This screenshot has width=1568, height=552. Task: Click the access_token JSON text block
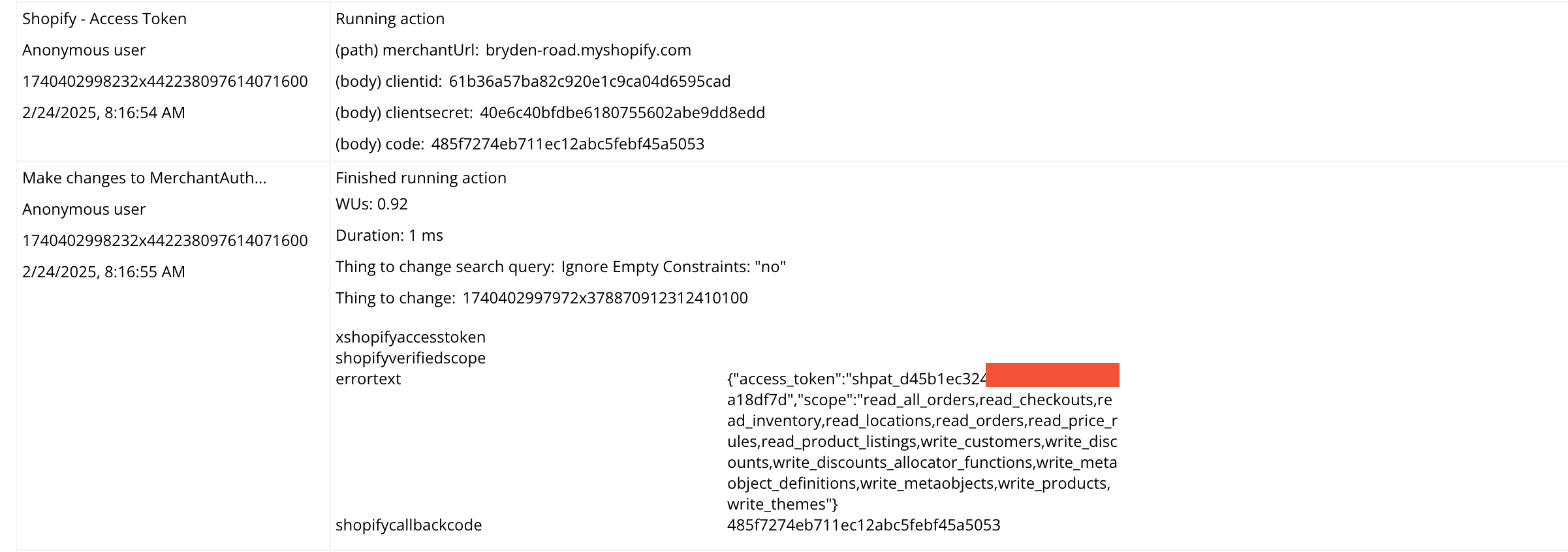[x=920, y=442]
